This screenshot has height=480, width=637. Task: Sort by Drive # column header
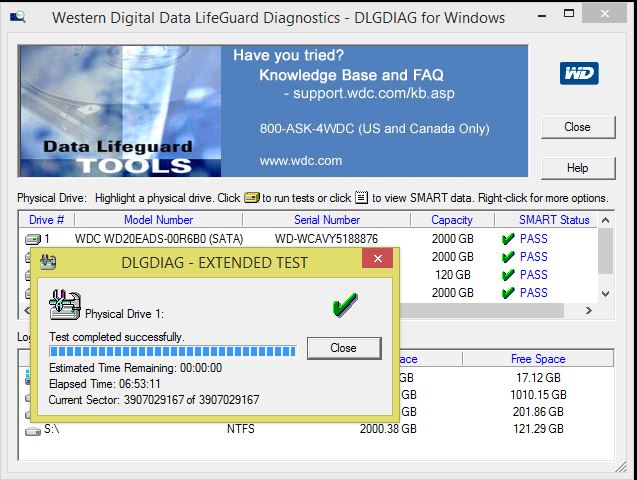pyautogui.click(x=46, y=220)
